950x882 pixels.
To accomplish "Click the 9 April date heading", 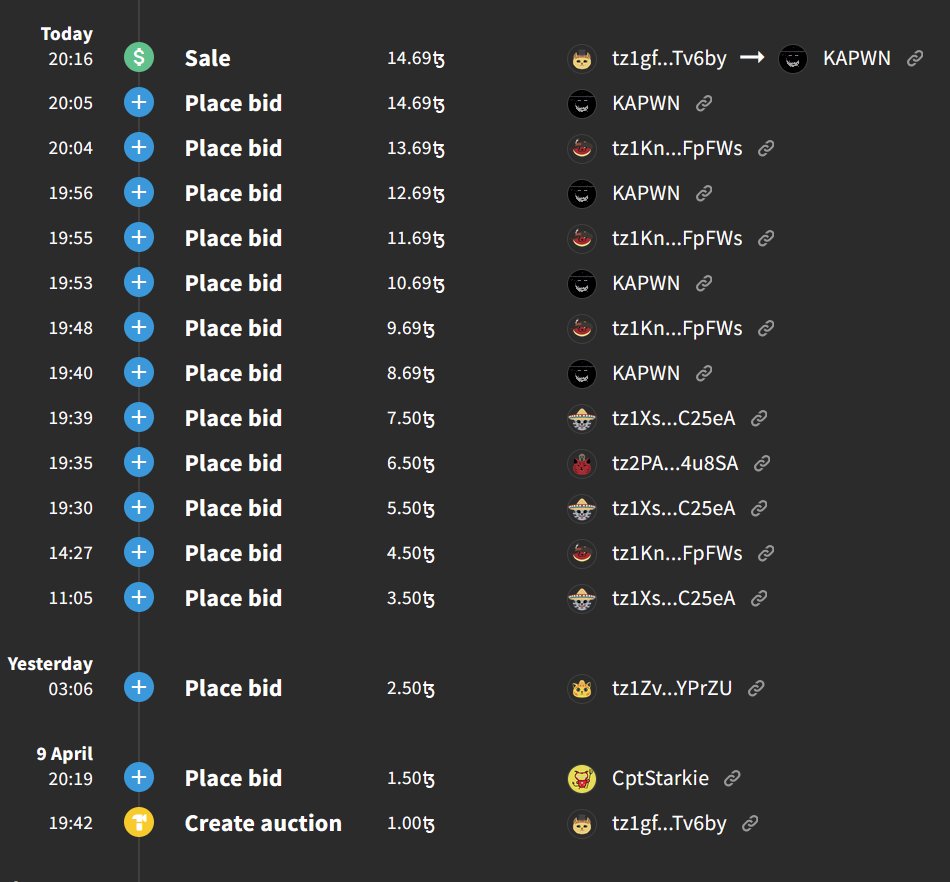I will 65,754.
